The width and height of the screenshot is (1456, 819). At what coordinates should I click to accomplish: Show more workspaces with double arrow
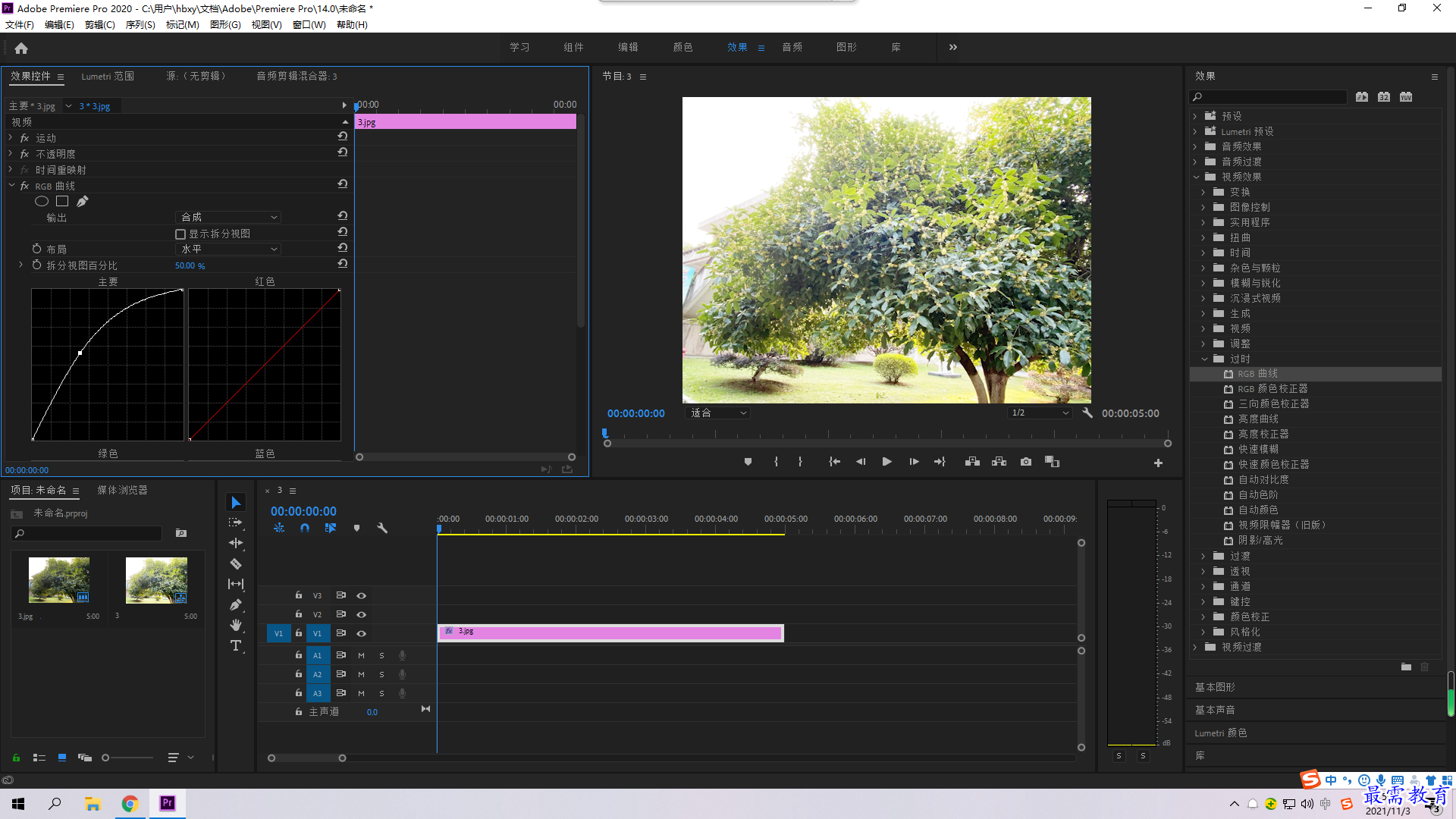click(953, 47)
